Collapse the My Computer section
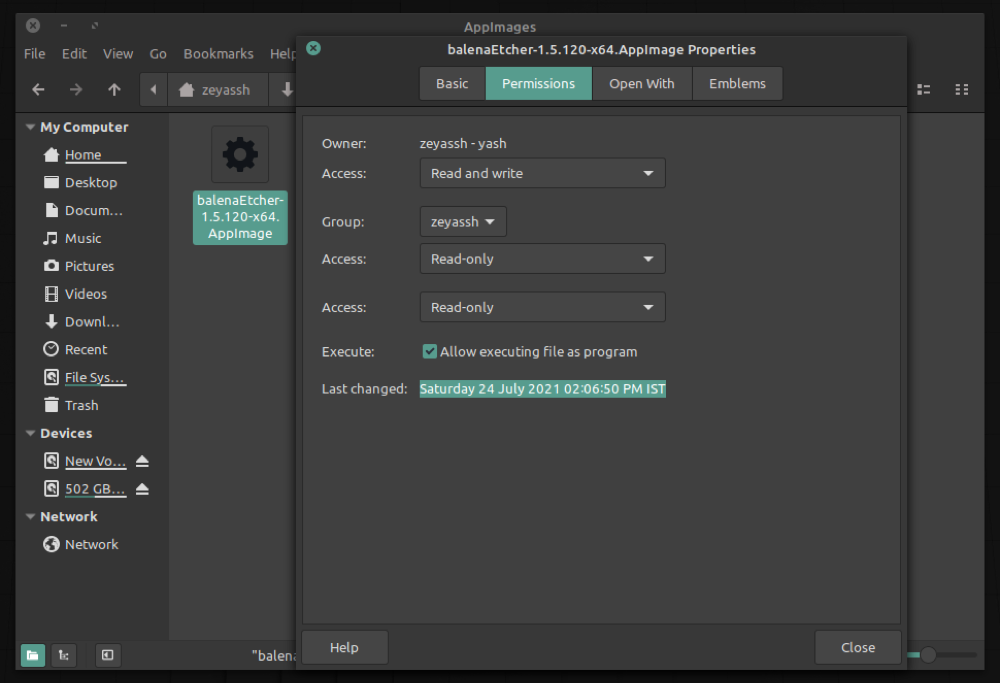Viewport: 1000px width, 683px height. pos(29,127)
